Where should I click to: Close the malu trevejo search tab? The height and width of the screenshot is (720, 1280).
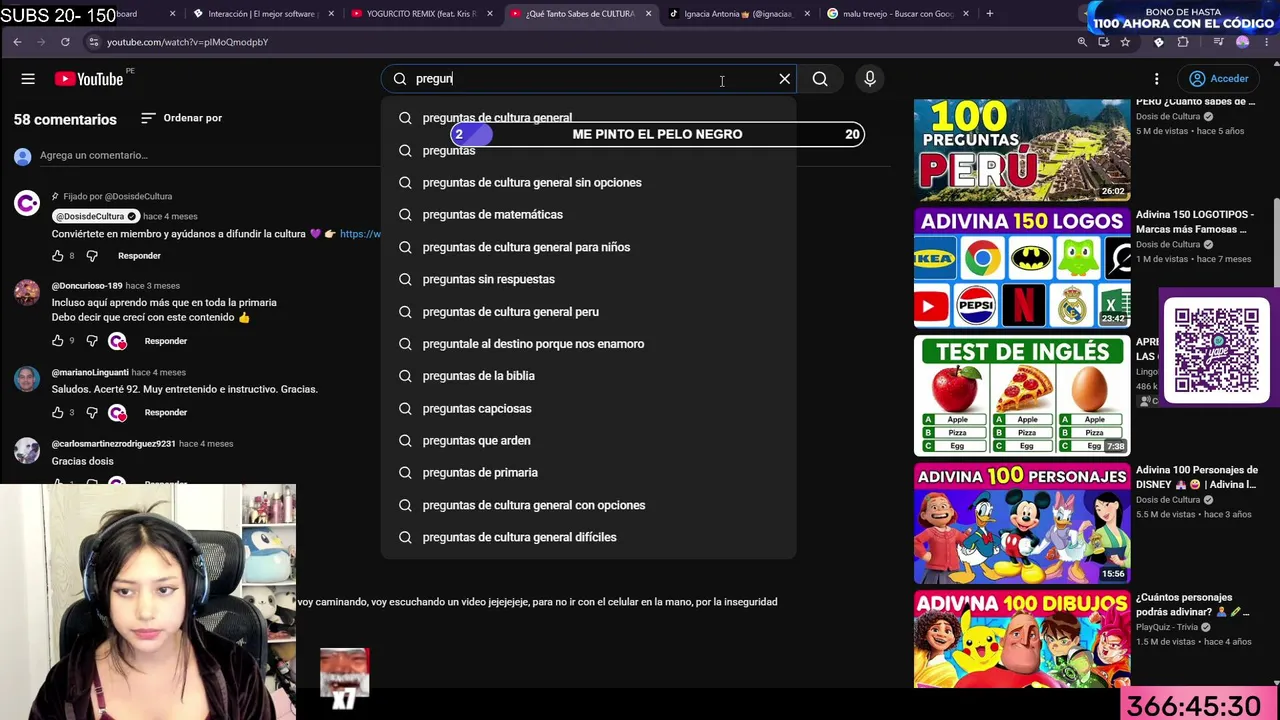pos(966,14)
